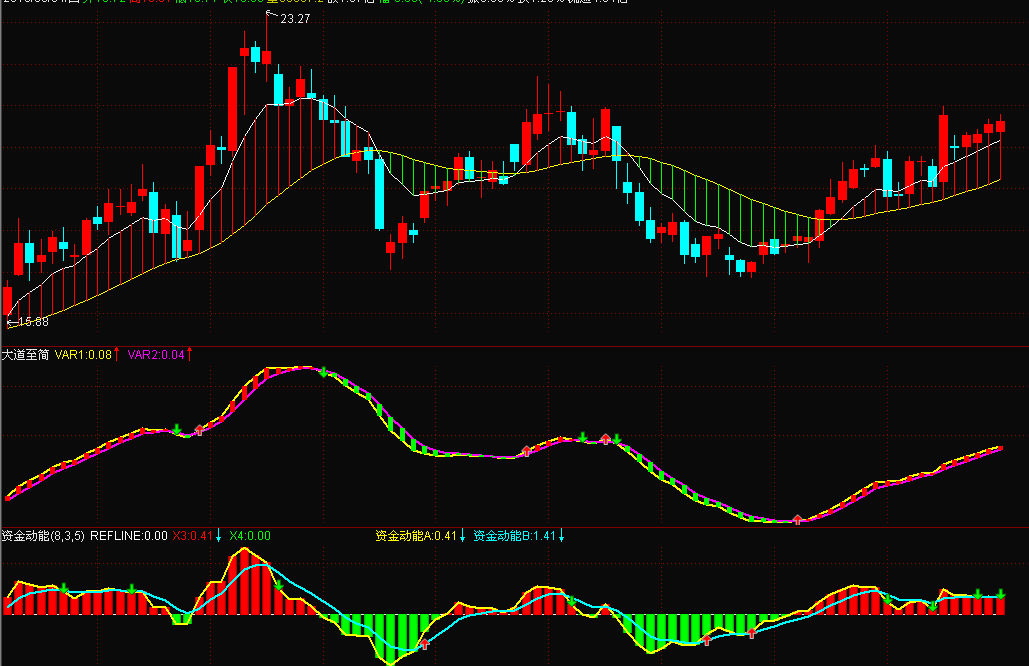Screen dimensions: 1029x666
Task: Click the cyan down arrow after 资金动能B value
Action: point(561,536)
